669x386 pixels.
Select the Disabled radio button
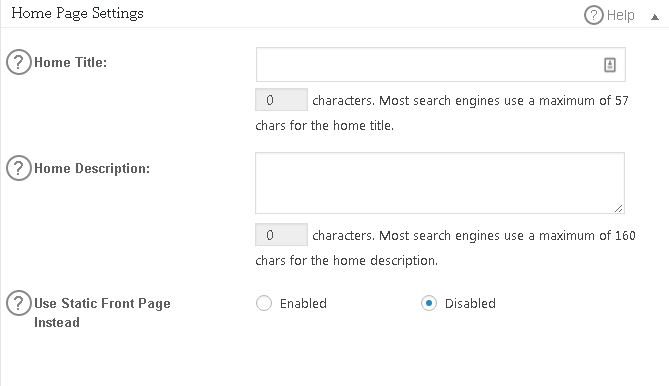pos(429,303)
